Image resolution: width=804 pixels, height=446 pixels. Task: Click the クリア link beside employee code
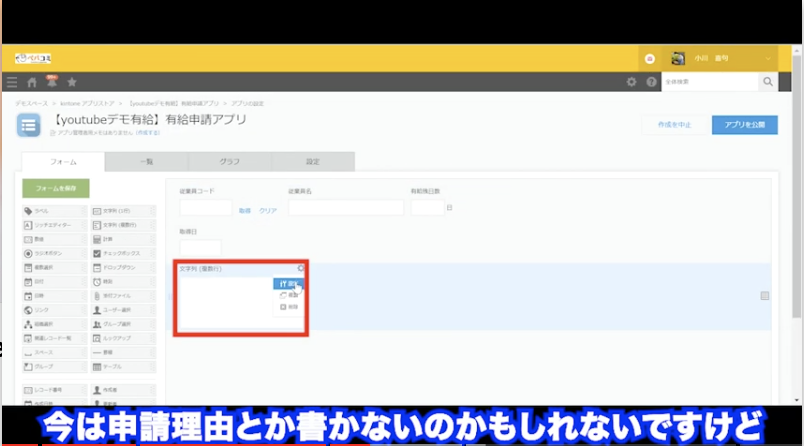click(268, 211)
